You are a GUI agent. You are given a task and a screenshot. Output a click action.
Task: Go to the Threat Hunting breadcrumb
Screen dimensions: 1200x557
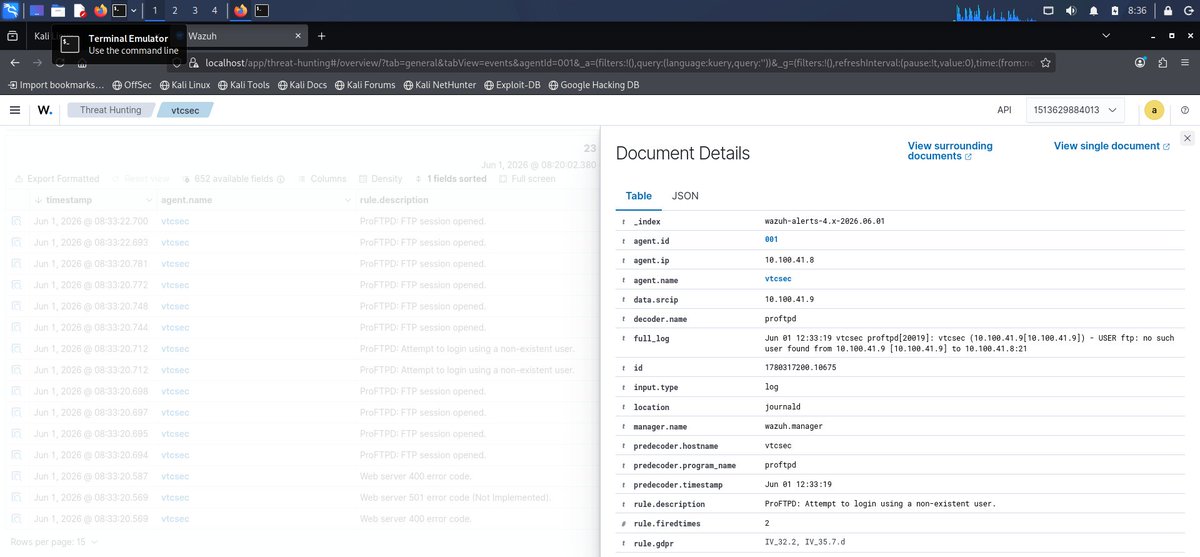pyautogui.click(x=110, y=110)
